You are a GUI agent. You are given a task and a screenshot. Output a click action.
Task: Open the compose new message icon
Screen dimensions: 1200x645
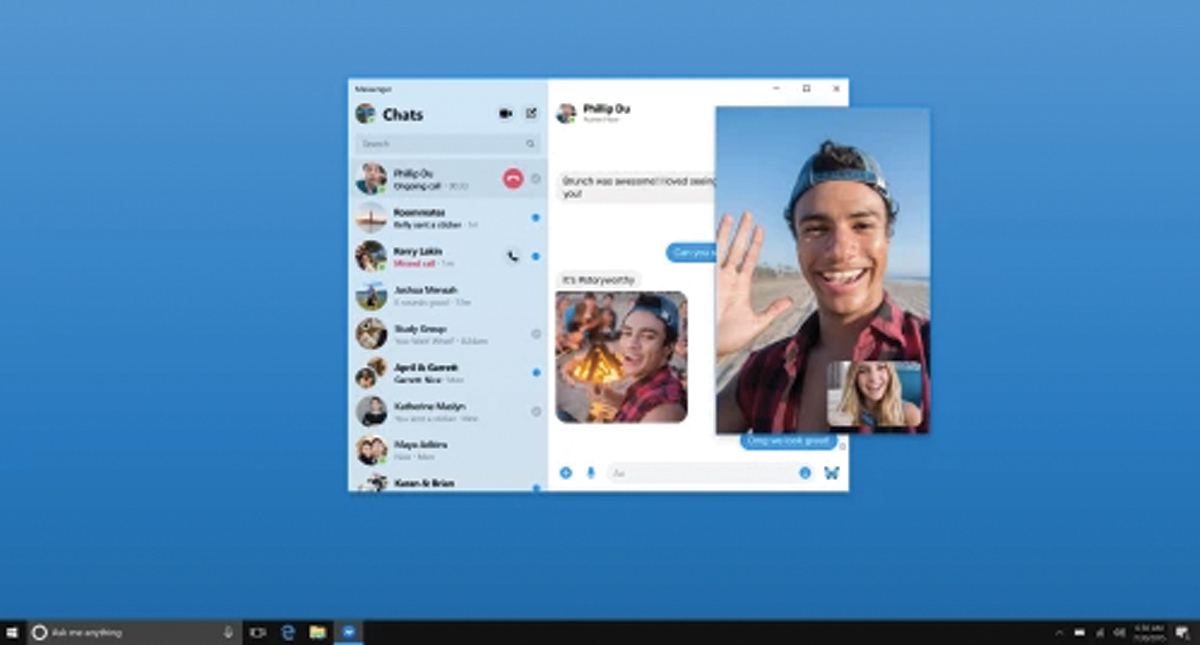coord(532,113)
